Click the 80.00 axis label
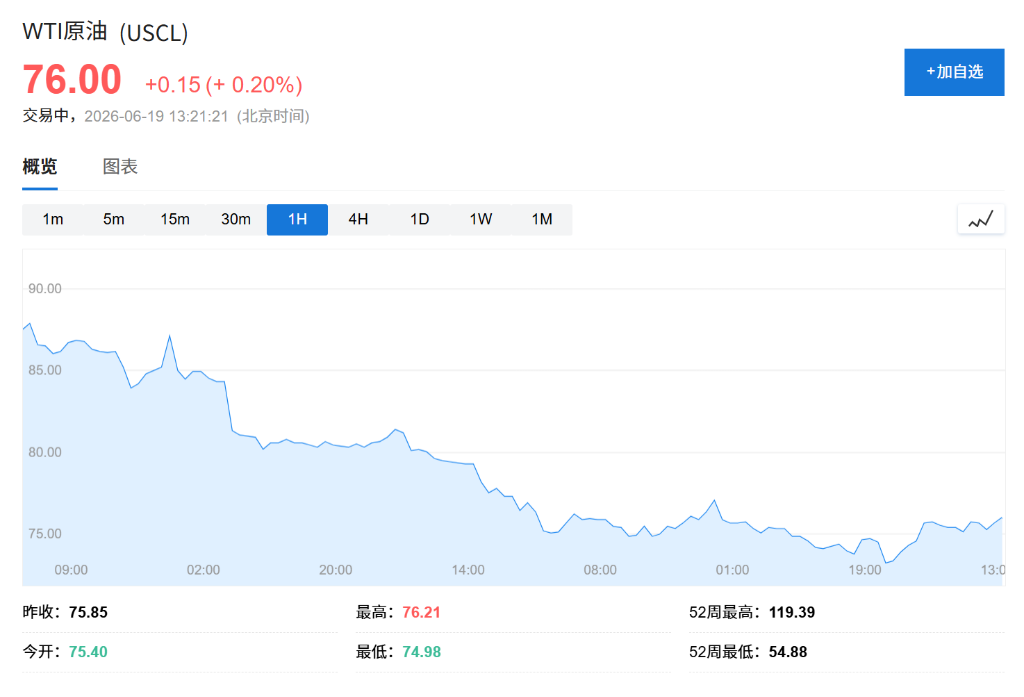The image size is (1024, 697). (44, 452)
